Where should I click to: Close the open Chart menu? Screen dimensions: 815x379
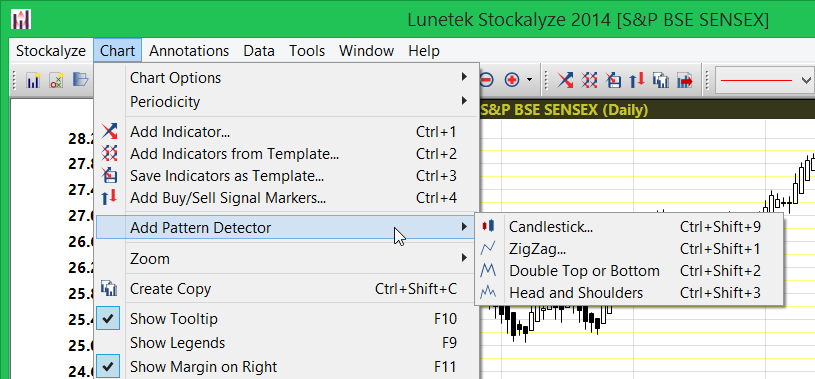[117, 51]
